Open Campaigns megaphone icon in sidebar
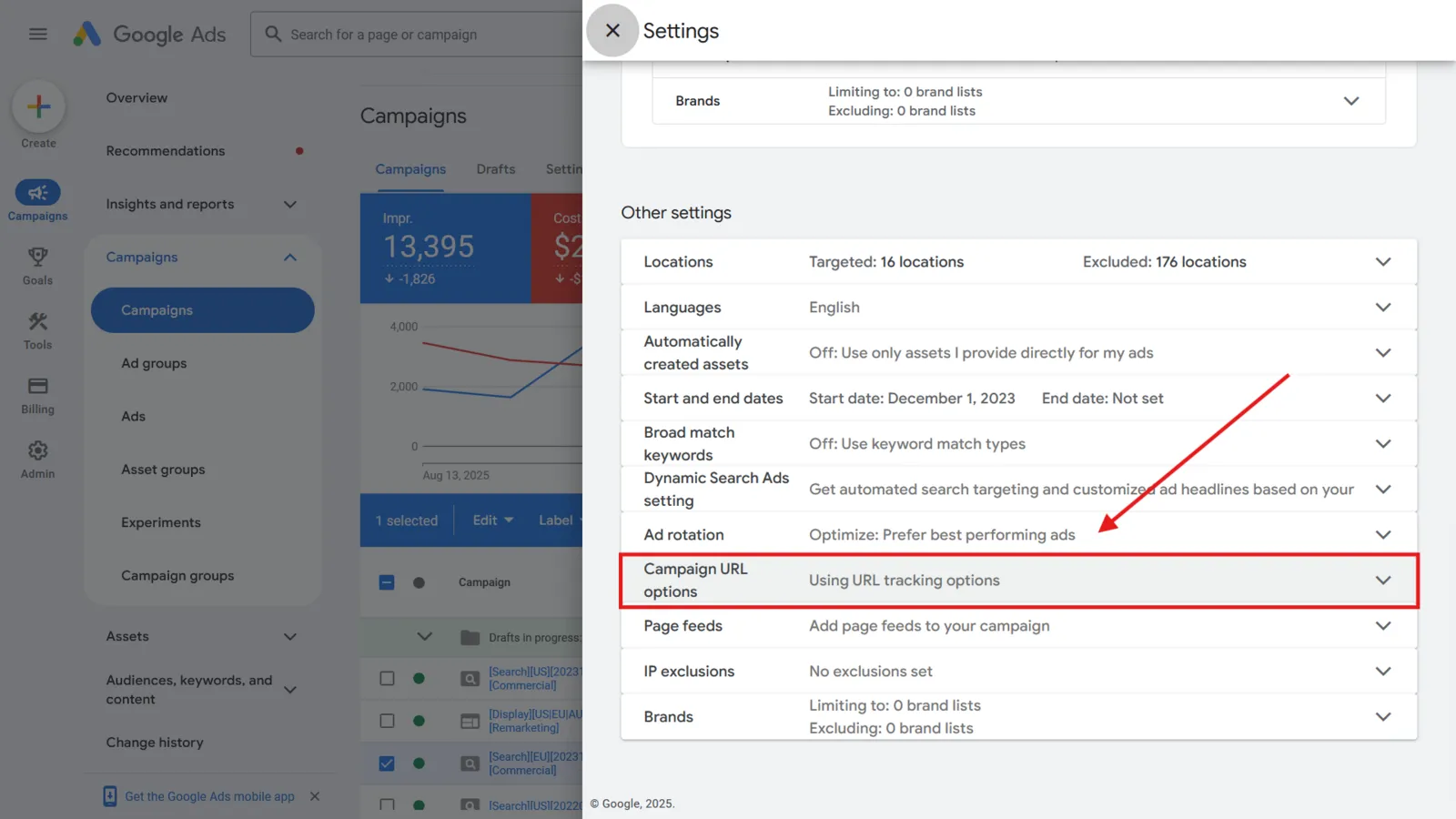1456x819 pixels. click(38, 193)
